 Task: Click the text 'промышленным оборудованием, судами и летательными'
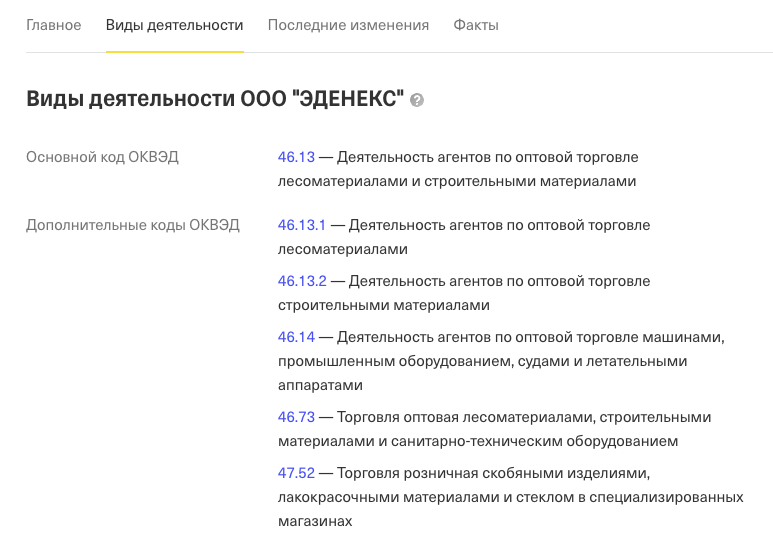click(x=483, y=361)
